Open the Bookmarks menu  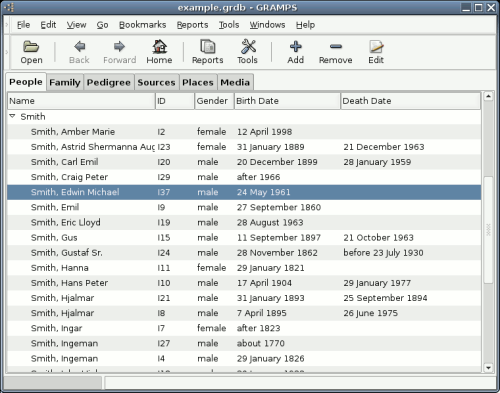[x=142, y=25]
